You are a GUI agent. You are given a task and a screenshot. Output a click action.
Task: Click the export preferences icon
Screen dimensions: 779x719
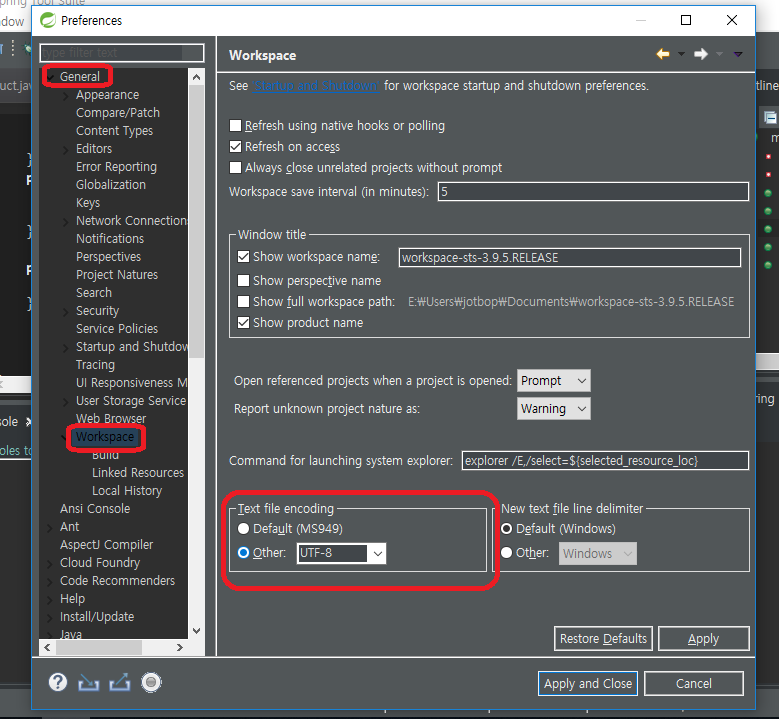tap(120, 683)
